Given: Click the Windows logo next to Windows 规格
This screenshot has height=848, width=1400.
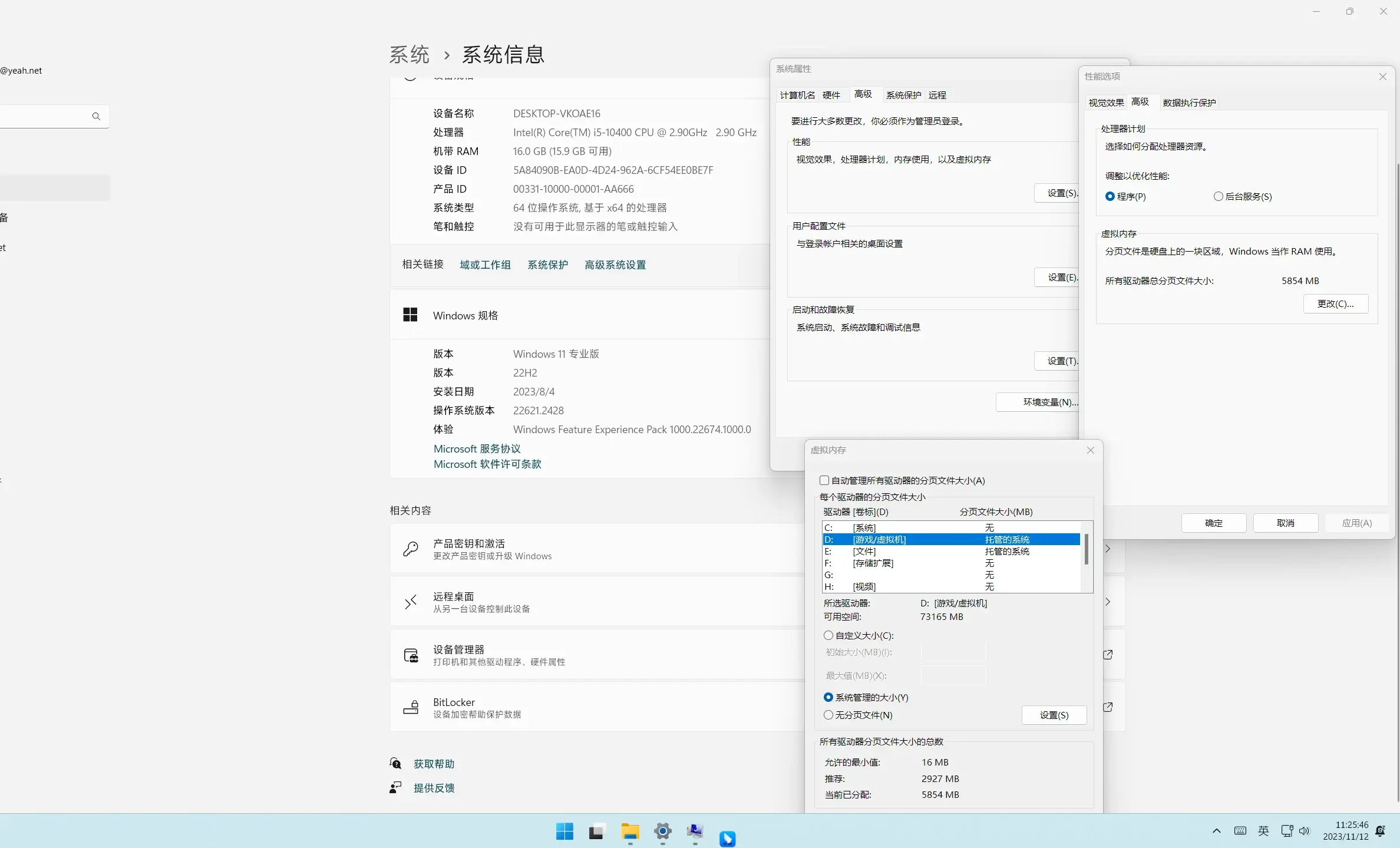Looking at the screenshot, I should tap(410, 315).
